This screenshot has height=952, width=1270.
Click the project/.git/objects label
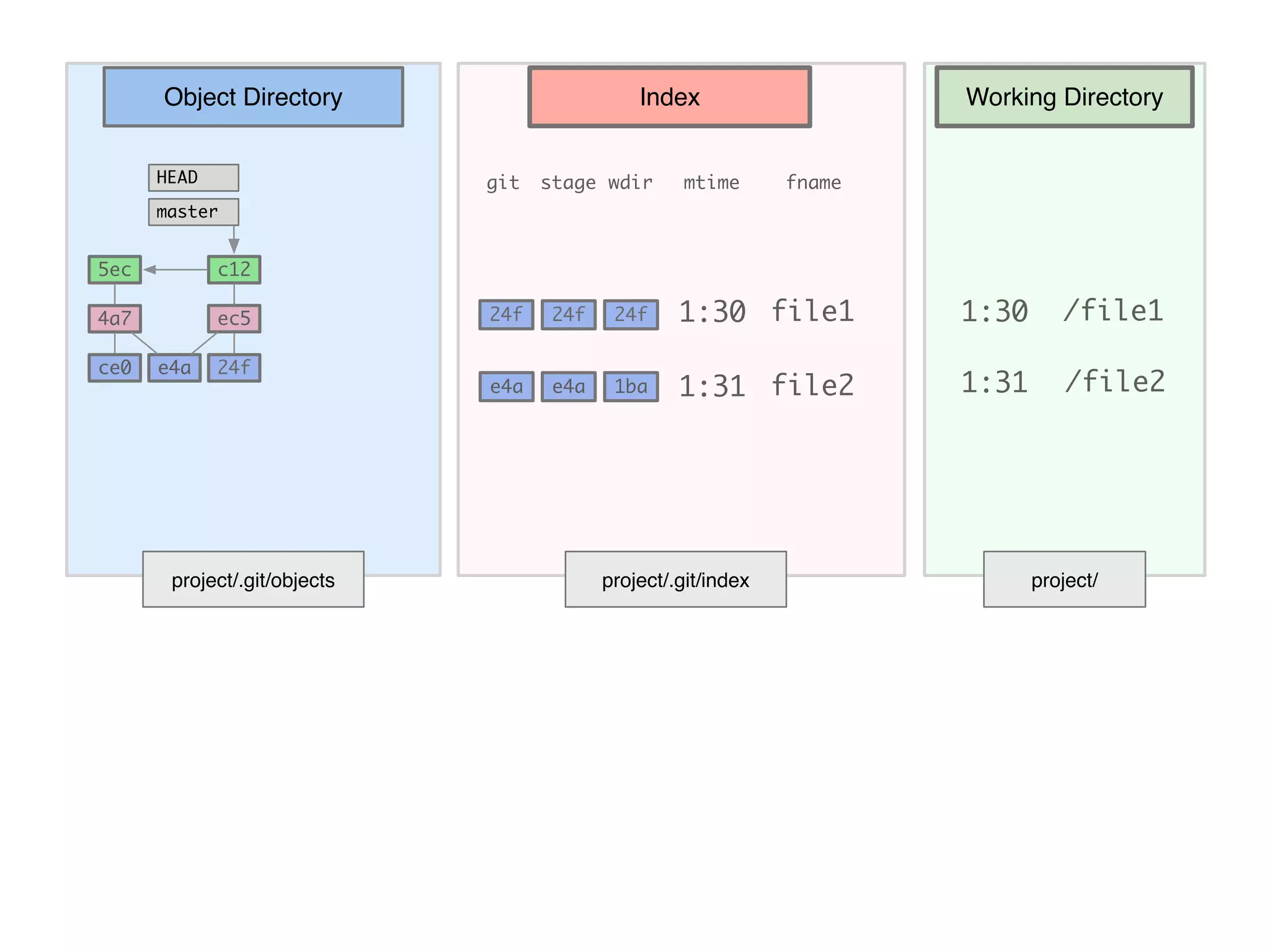(253, 580)
